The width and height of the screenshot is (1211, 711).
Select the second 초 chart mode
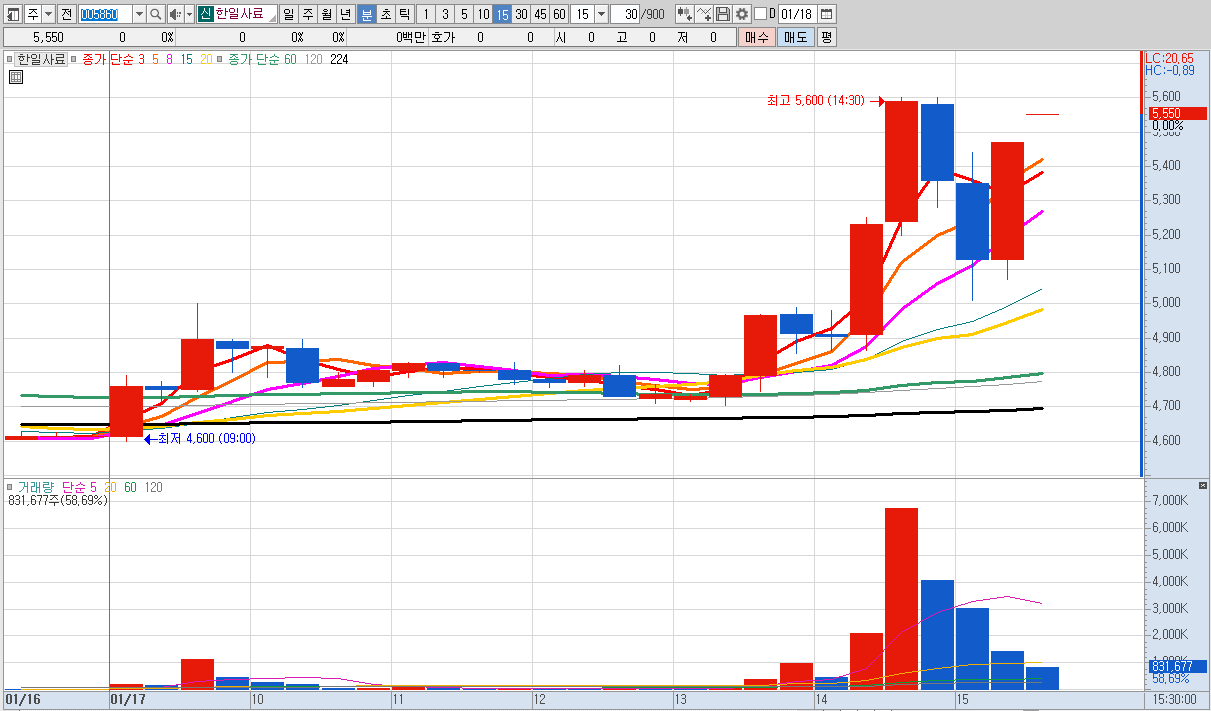coord(385,14)
